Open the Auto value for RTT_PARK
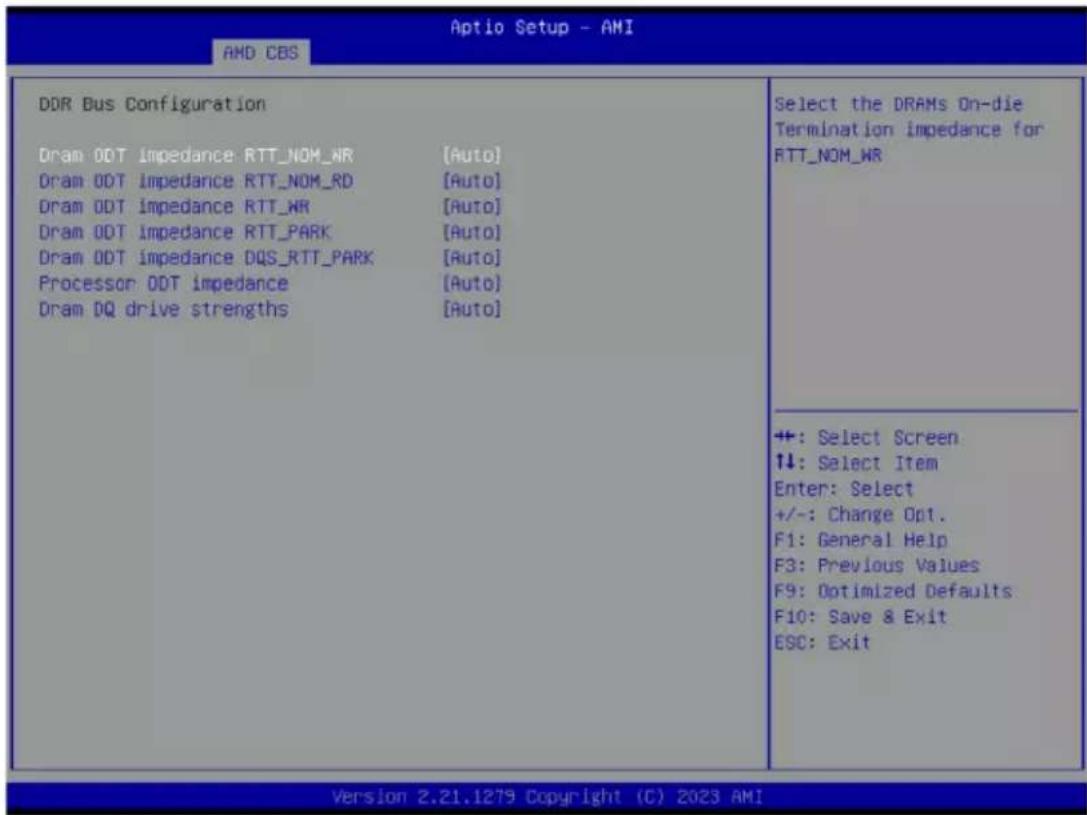 tap(471, 232)
